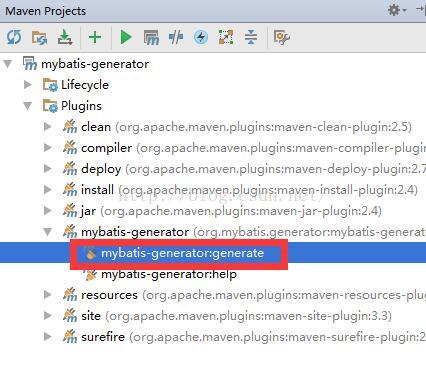Viewport: 426px width, 369px height.
Task: Select the mybatis-generator root project label
Action: coord(95,64)
